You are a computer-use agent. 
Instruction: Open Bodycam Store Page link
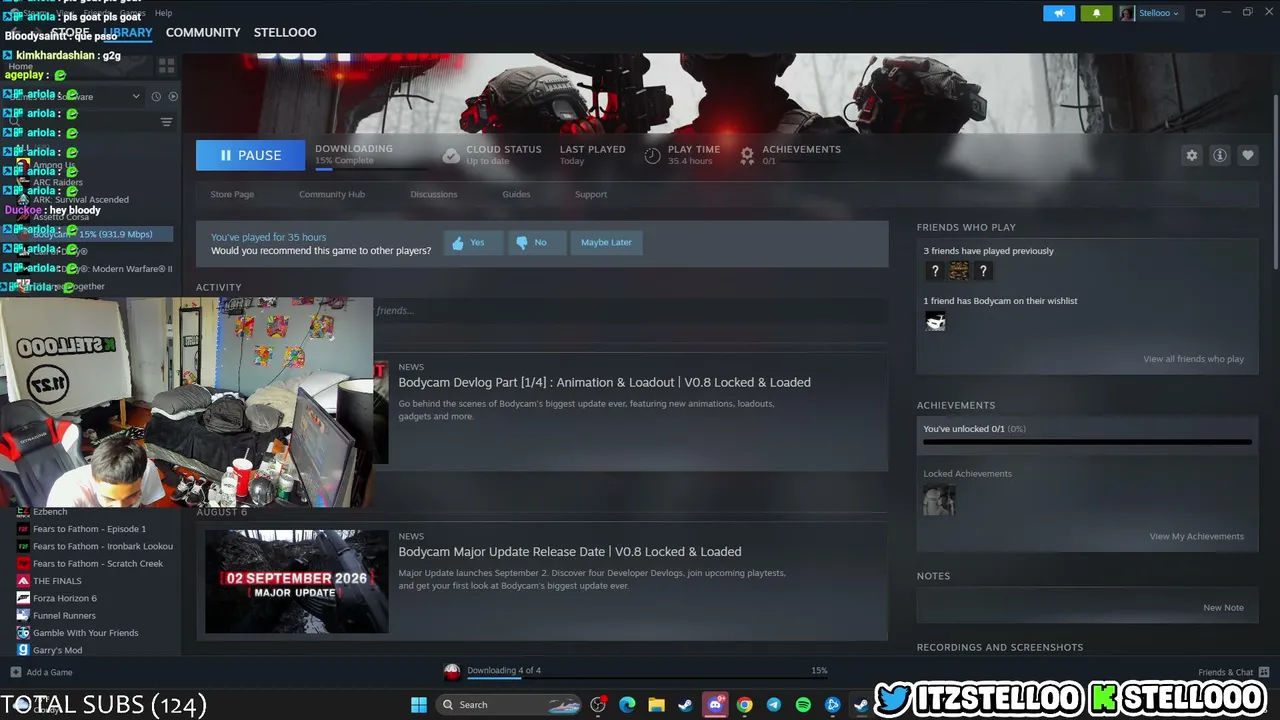[x=232, y=194]
